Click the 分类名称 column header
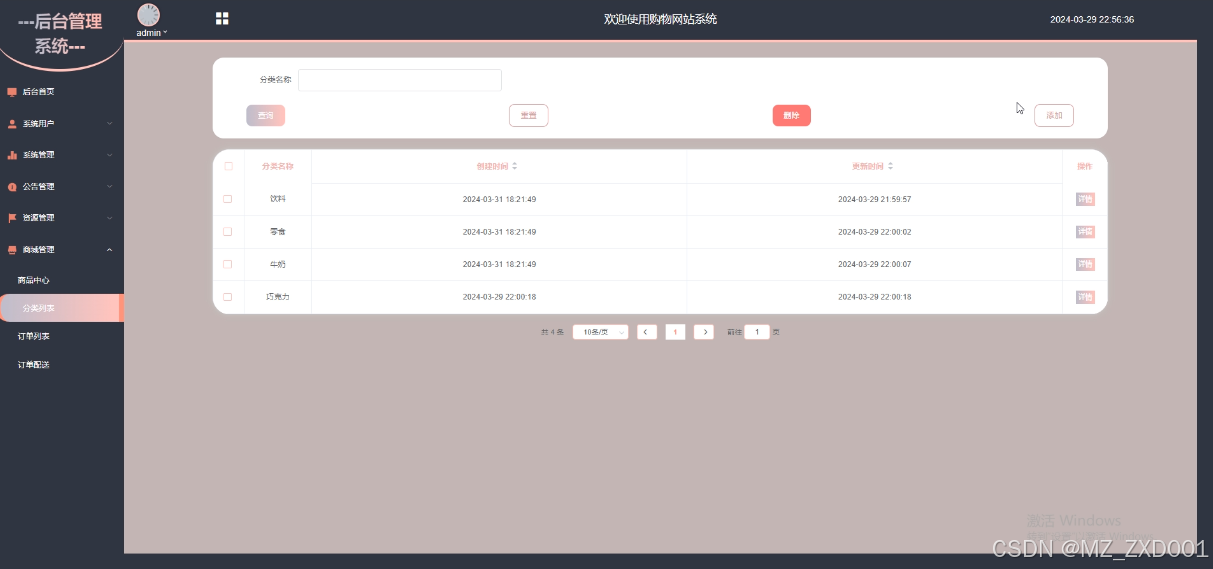Viewport: 1213px width, 569px height. 277,166
